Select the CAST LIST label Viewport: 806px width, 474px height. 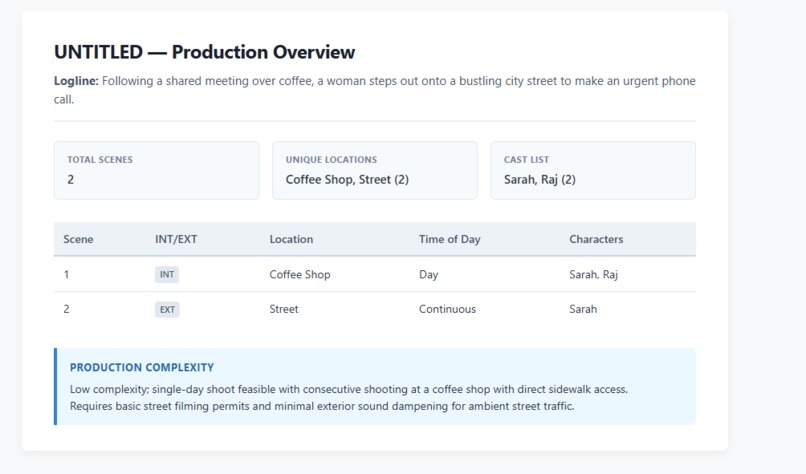click(x=526, y=160)
